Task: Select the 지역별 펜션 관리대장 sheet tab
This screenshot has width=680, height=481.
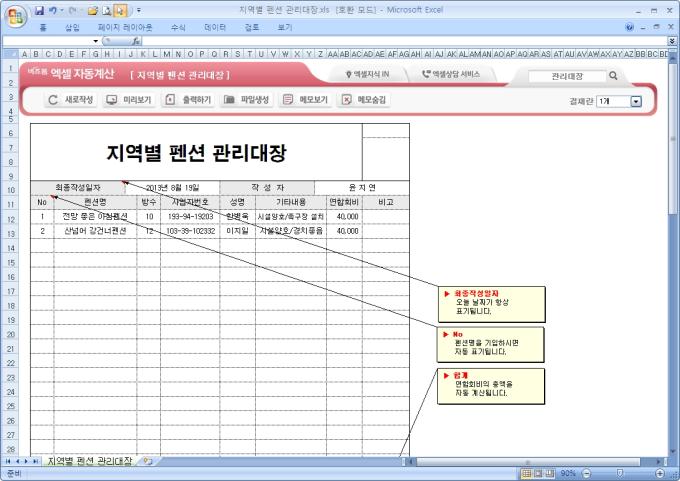Action: pos(90,461)
